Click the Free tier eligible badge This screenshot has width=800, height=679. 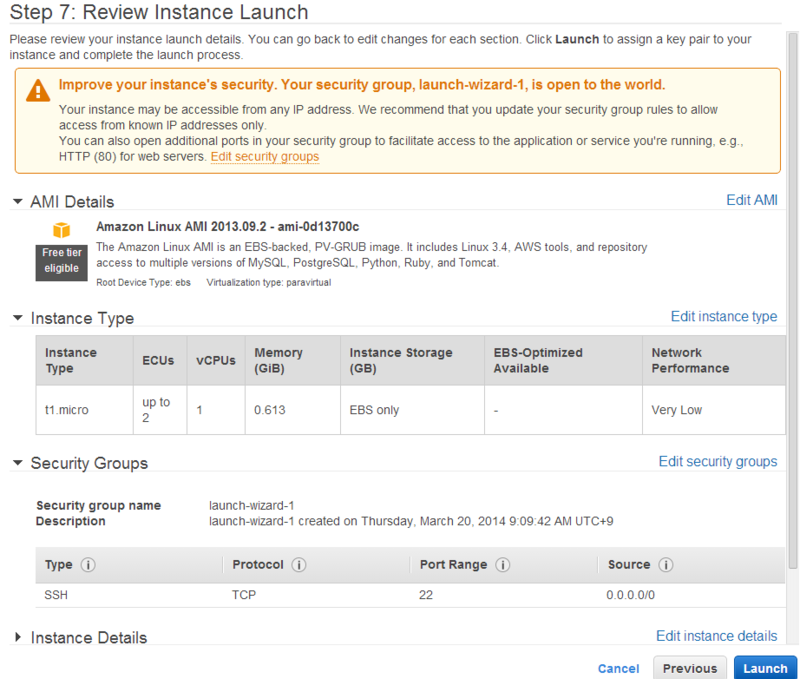point(61,263)
